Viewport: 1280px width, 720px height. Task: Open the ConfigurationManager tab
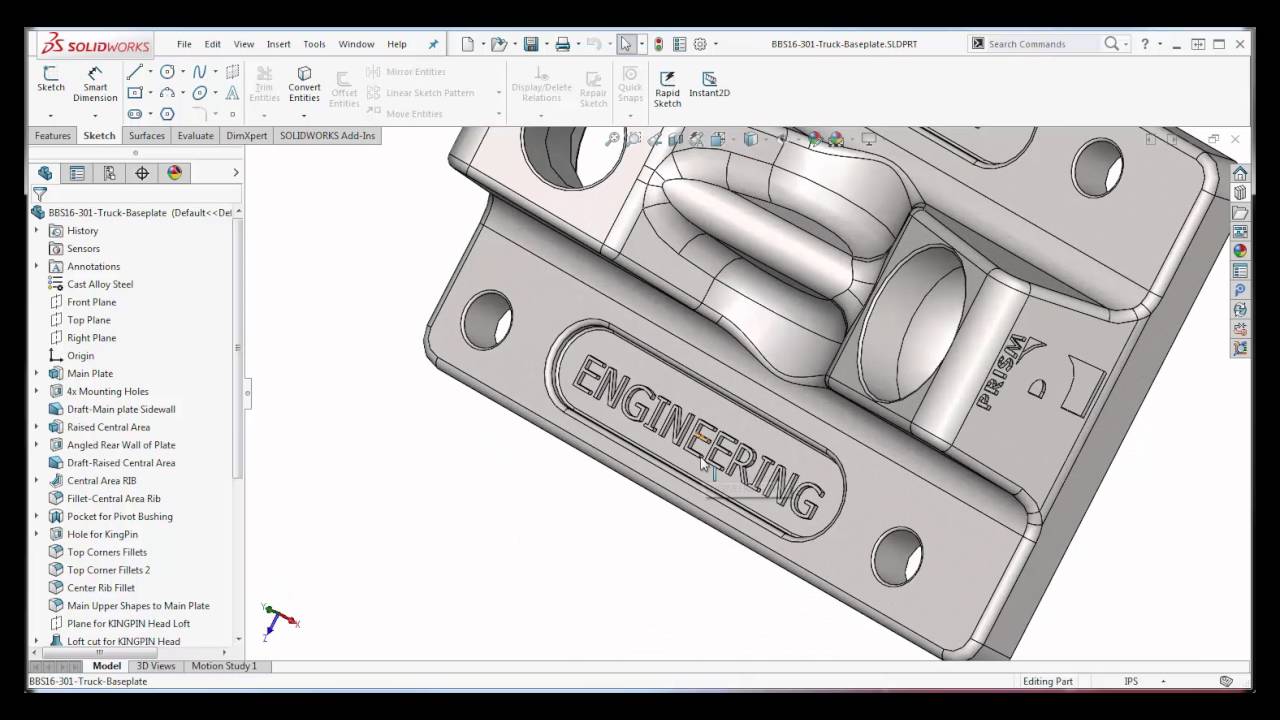(110, 173)
